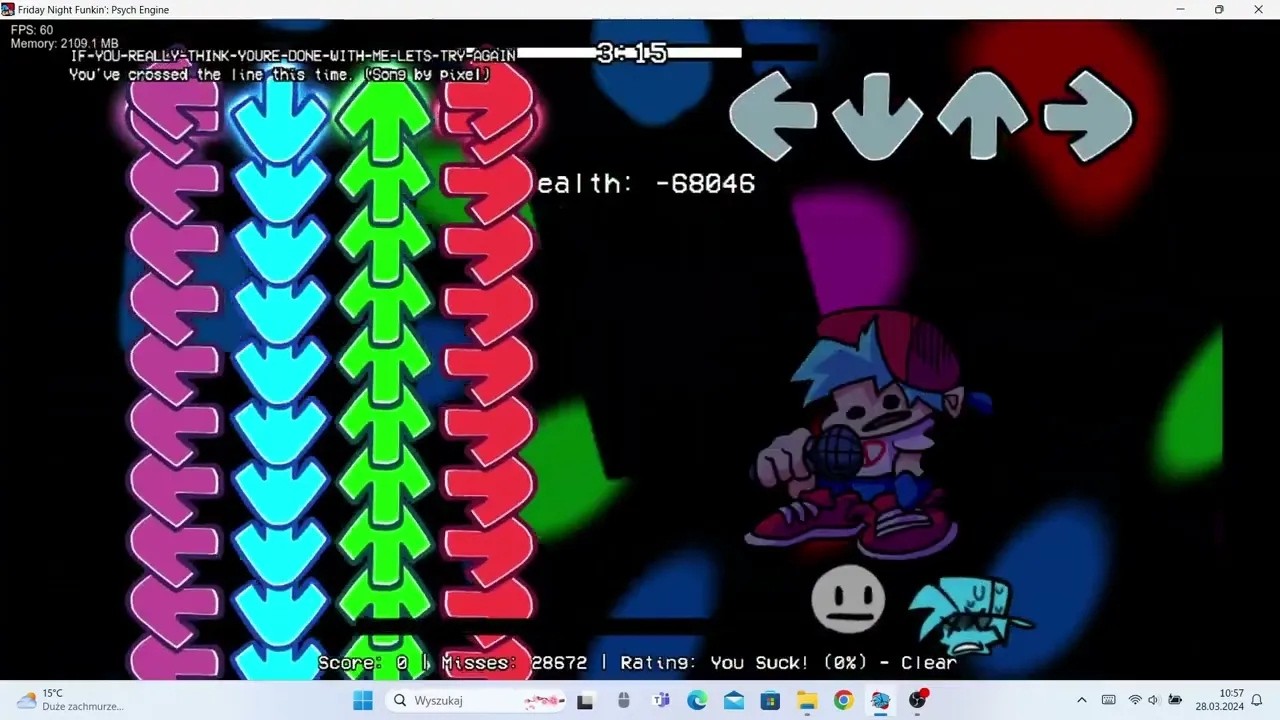Expand the hidden system tray icons

tap(1081, 700)
